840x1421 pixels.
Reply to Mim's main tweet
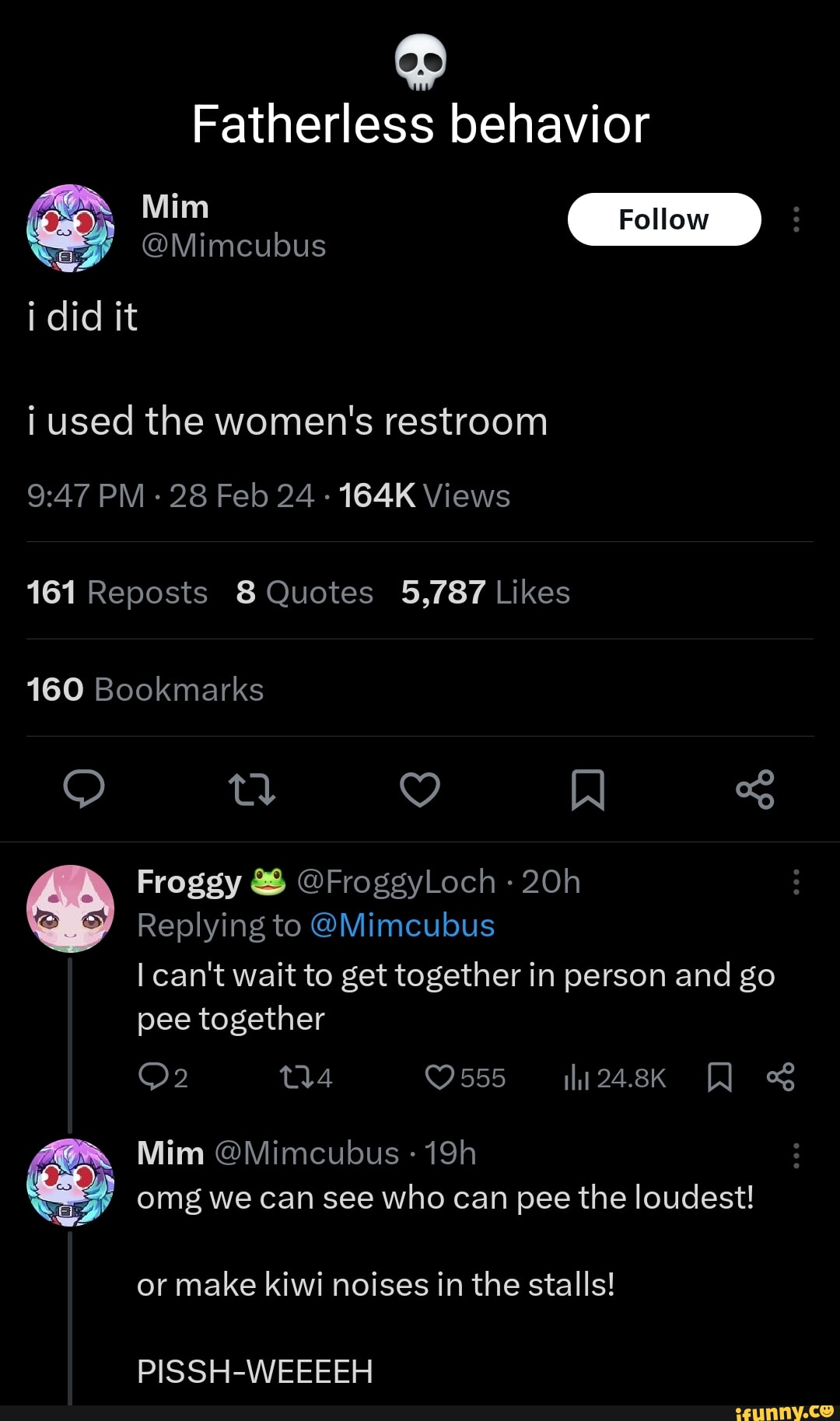pos(84,789)
